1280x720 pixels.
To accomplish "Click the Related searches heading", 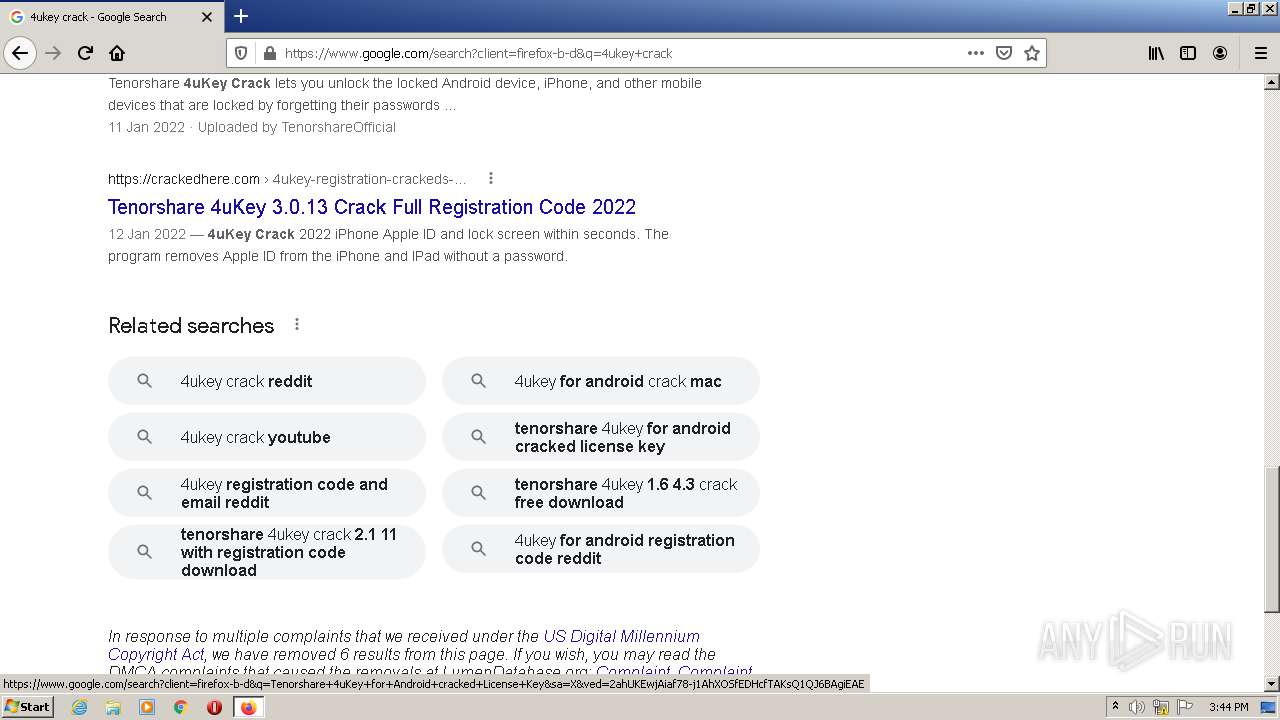I will 191,325.
